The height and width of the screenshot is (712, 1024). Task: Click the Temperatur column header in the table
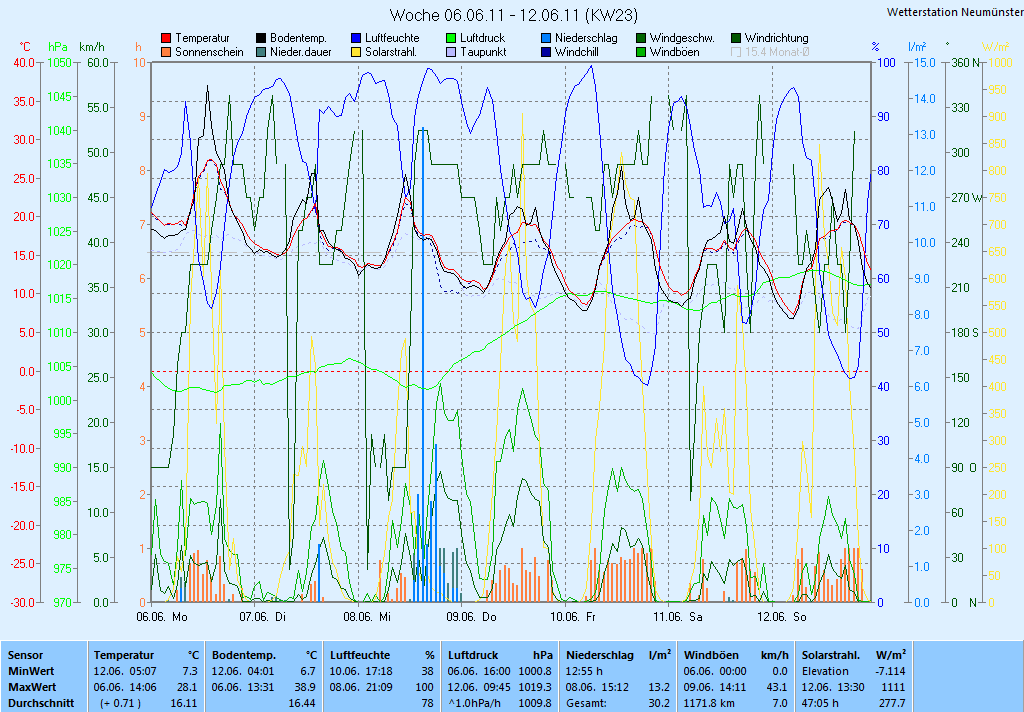pyautogui.click(x=124, y=655)
